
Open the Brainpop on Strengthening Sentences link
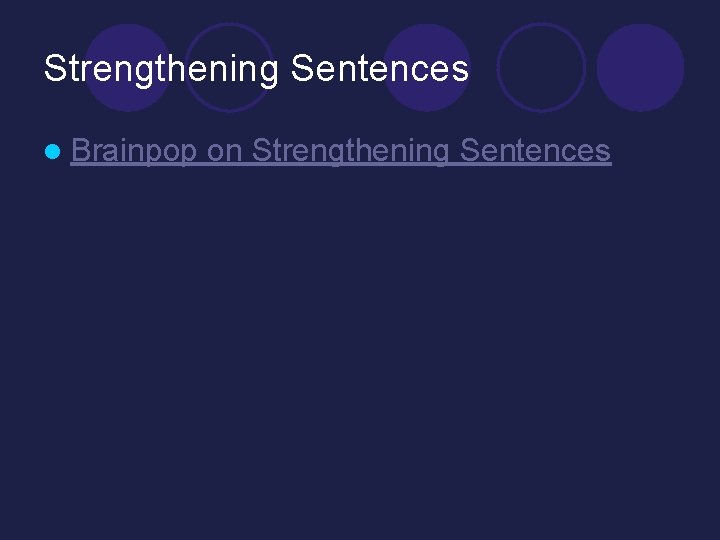pos(341,151)
